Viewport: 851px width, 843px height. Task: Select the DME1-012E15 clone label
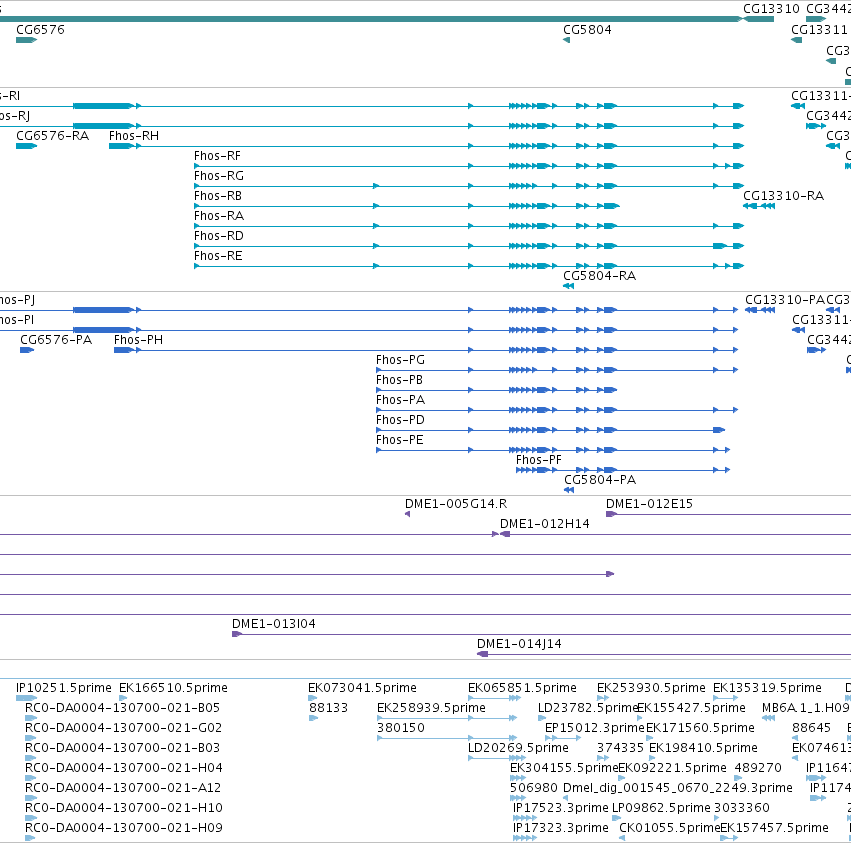pos(650,504)
